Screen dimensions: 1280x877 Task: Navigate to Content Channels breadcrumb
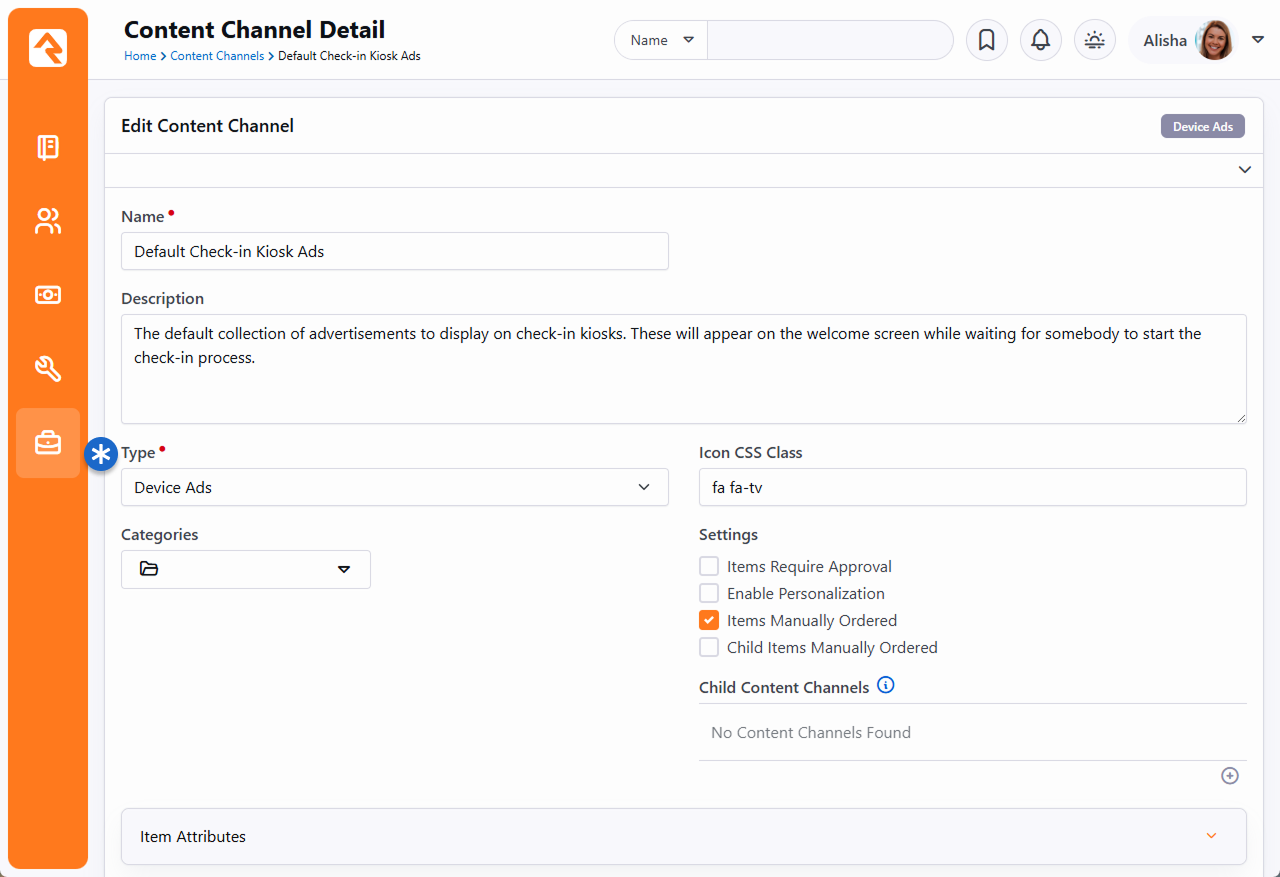[x=217, y=56]
